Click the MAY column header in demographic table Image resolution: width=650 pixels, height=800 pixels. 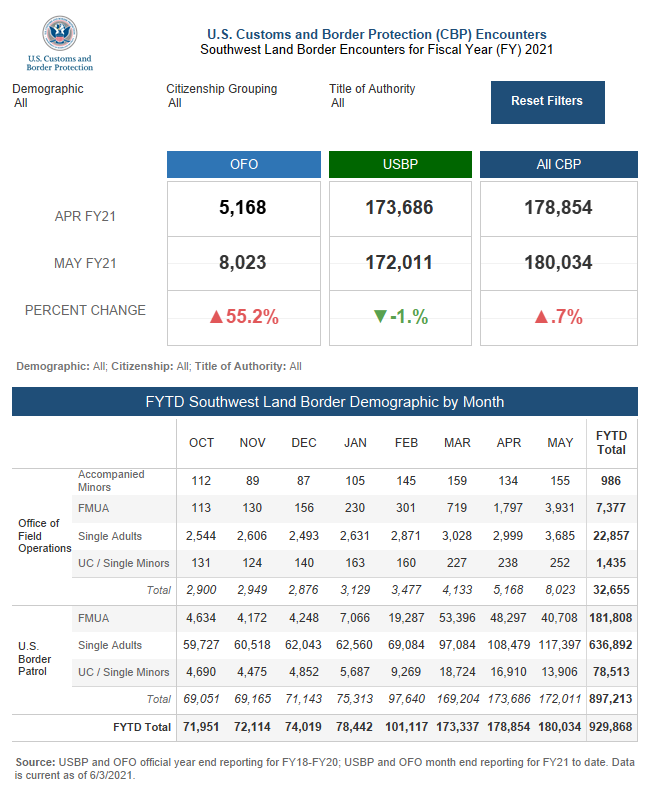(560, 443)
